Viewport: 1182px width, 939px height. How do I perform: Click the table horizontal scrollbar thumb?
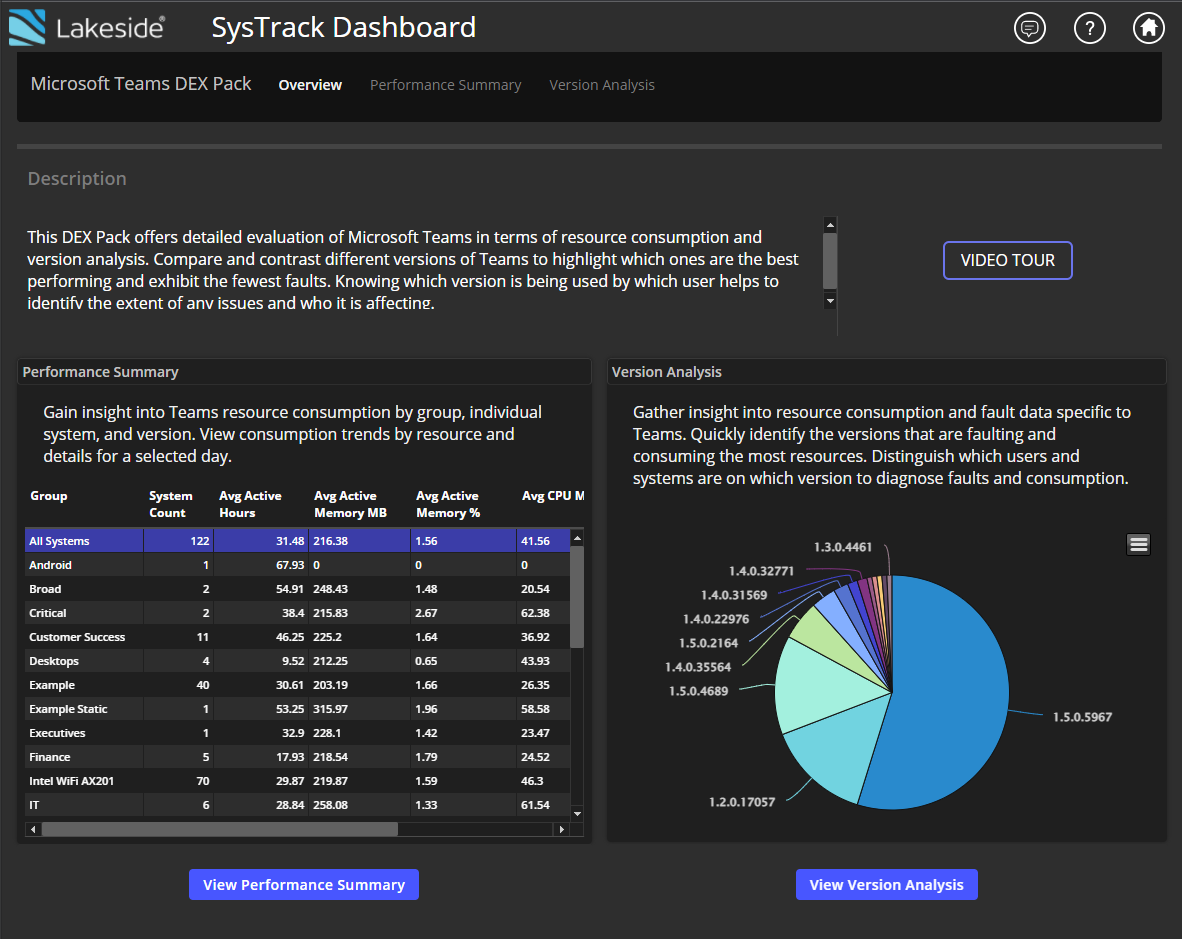click(x=219, y=829)
